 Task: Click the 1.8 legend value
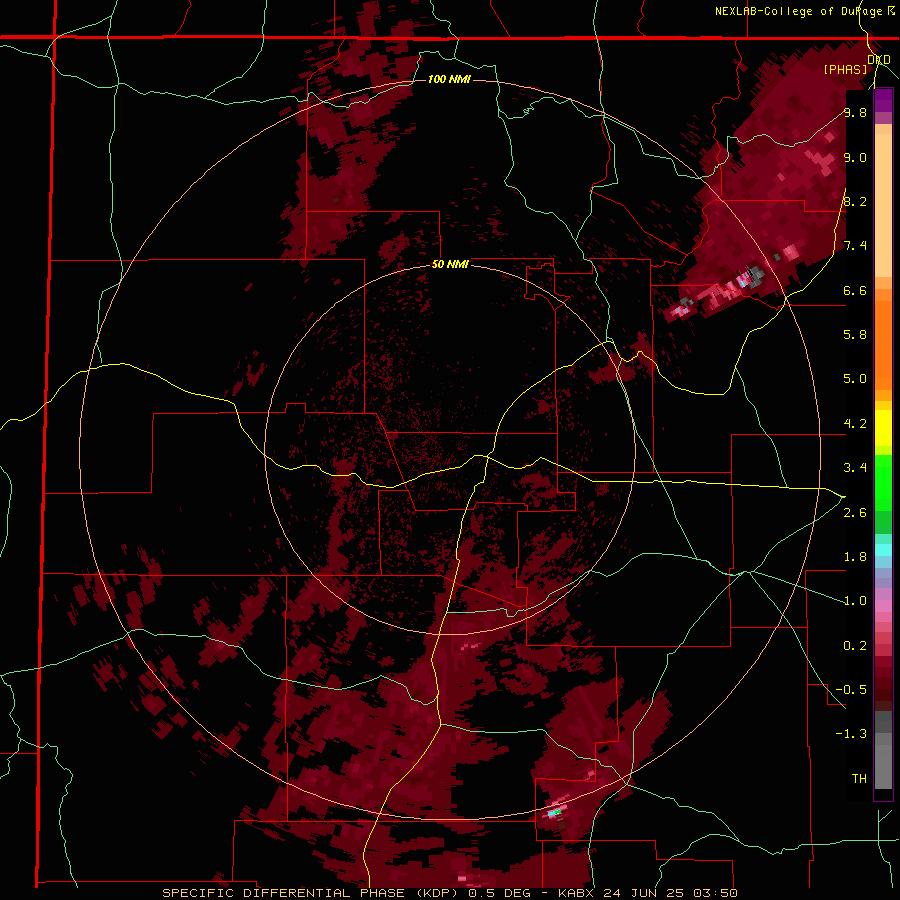point(855,557)
